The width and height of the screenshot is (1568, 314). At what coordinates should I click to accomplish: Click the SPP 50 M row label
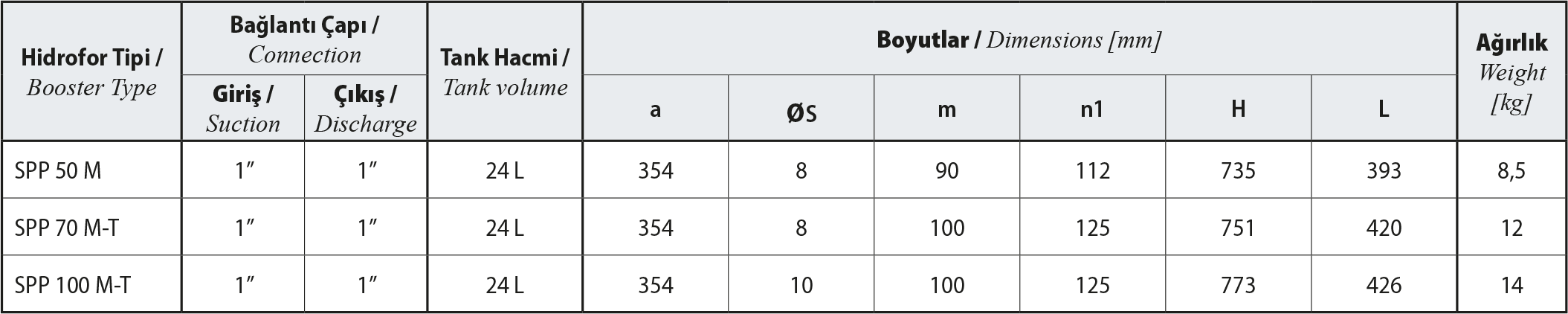click(58, 171)
